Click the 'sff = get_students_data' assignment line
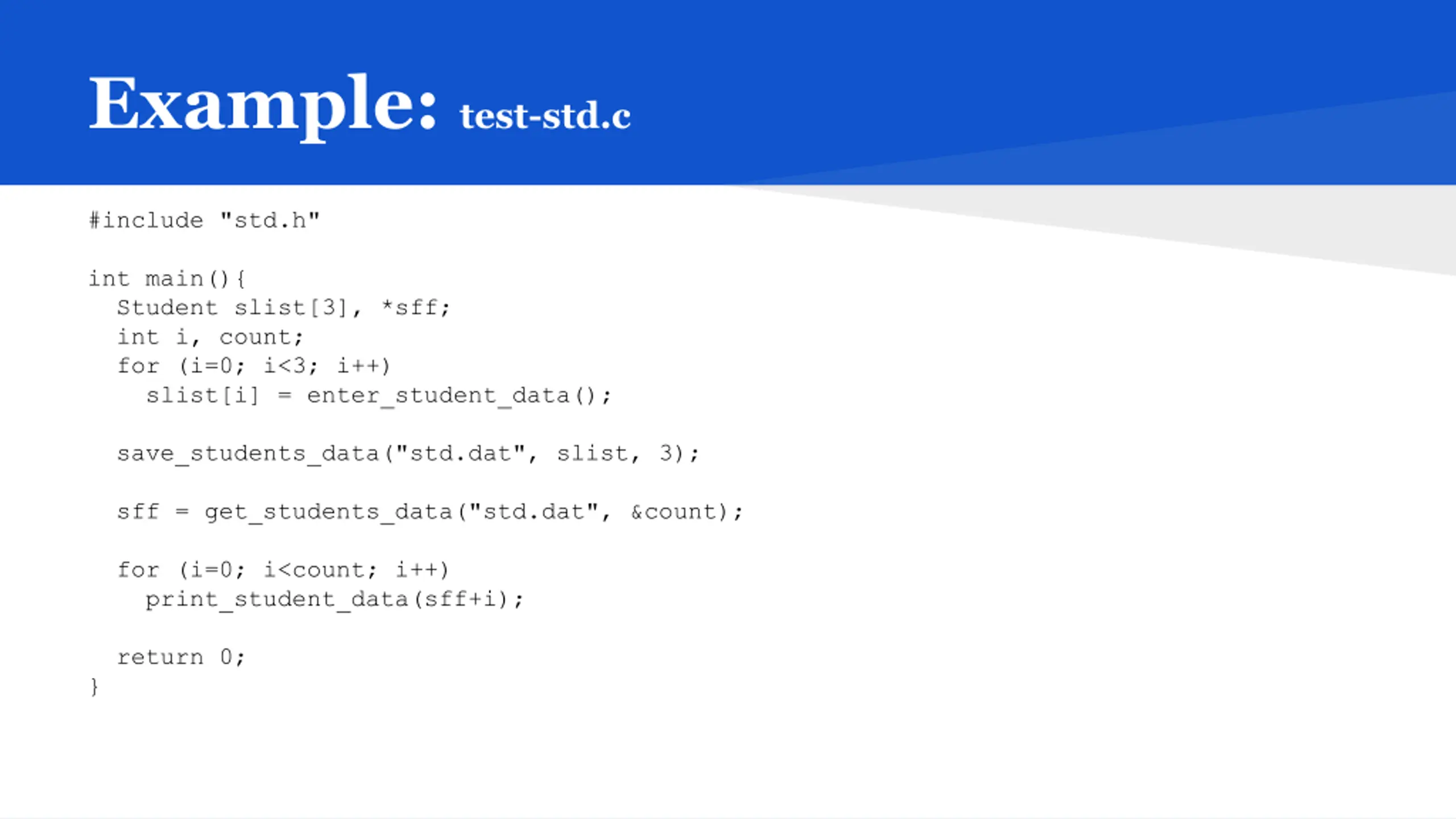This screenshot has height=819, width=1456. (430, 512)
